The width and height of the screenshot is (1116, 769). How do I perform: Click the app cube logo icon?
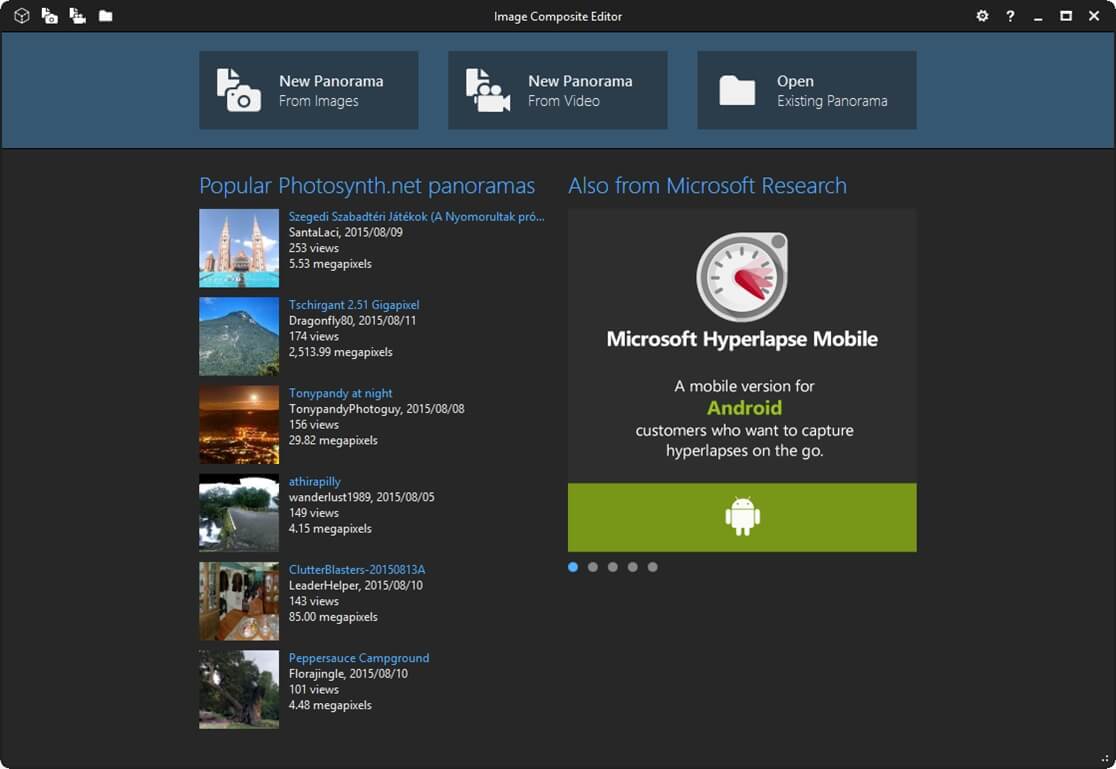click(21, 16)
